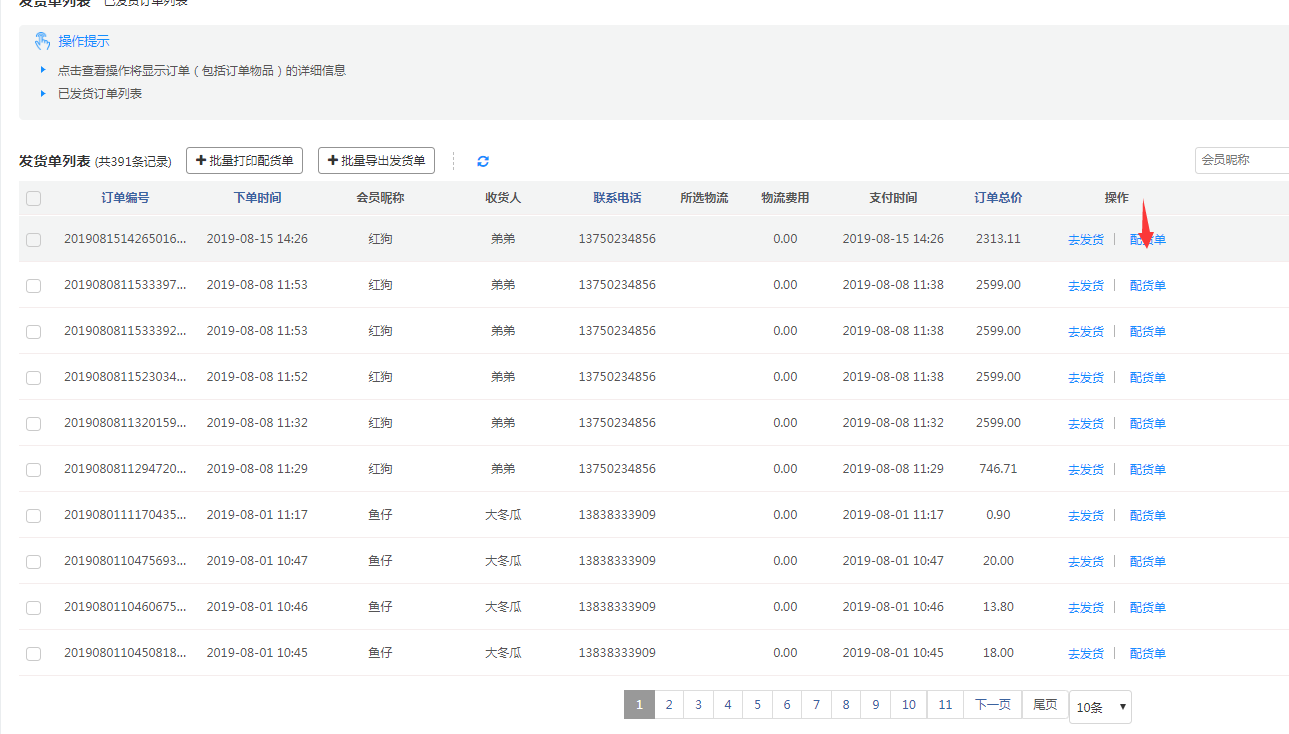Screen dimensions: 1289x734
Task: Click 尾页 last page button
Action: pos(1045,705)
